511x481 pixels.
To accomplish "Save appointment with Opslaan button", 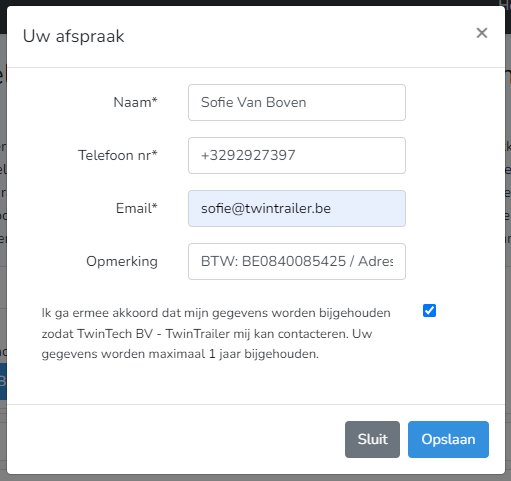I will [x=448, y=439].
